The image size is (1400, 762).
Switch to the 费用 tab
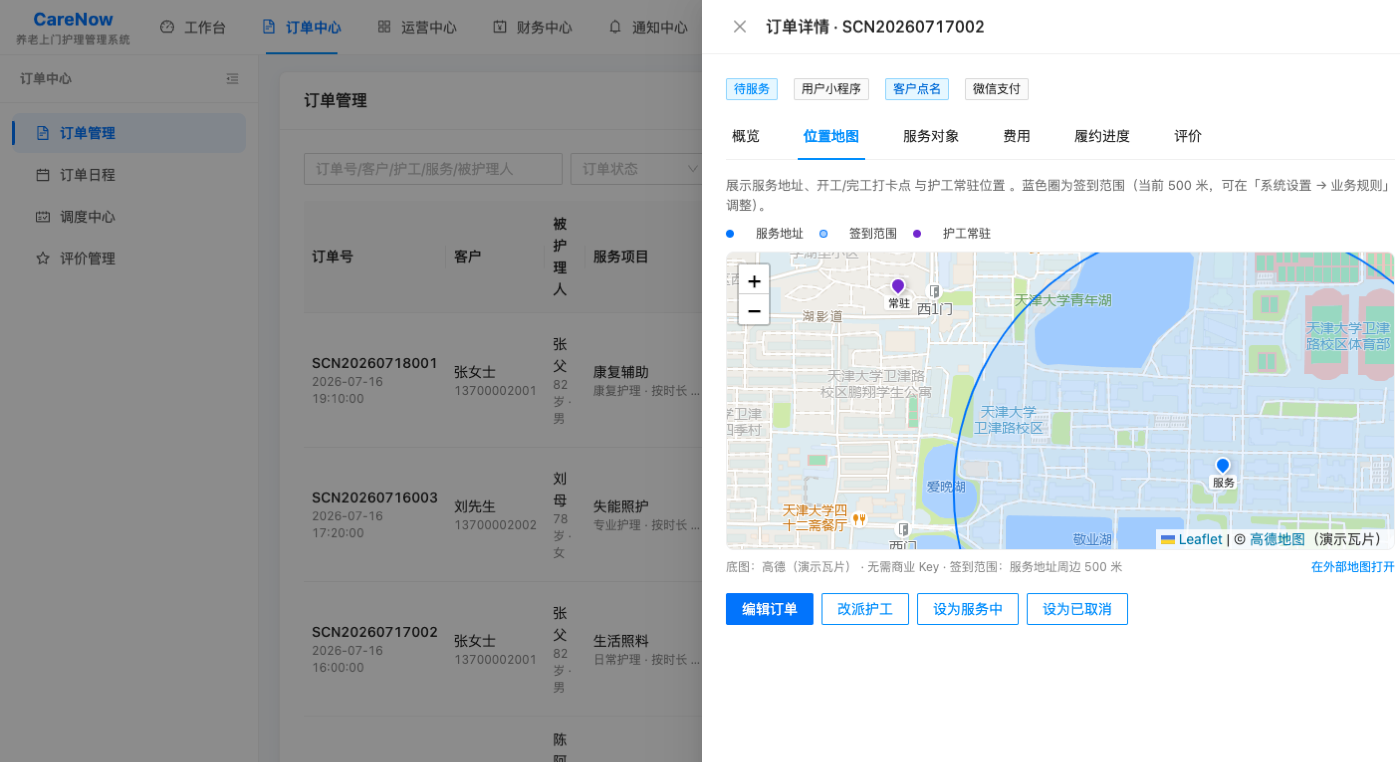1017,136
